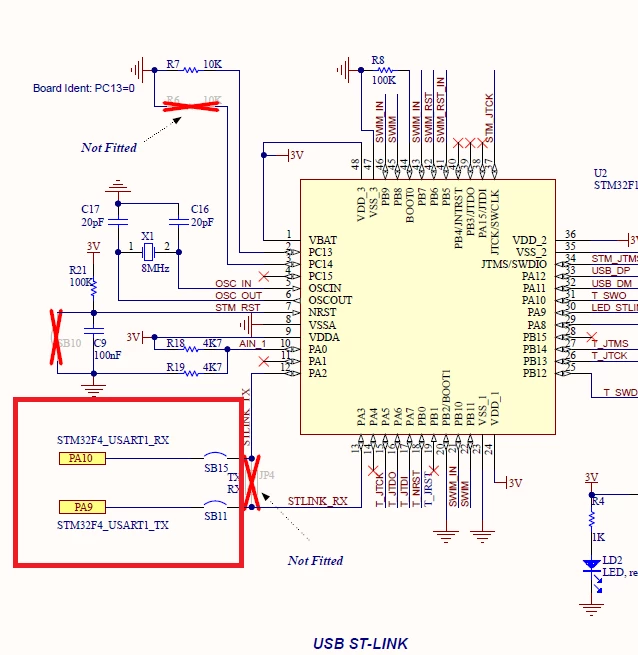Click the SB15 solder bridge symbol
The height and width of the screenshot is (655, 638).
click(x=215, y=456)
